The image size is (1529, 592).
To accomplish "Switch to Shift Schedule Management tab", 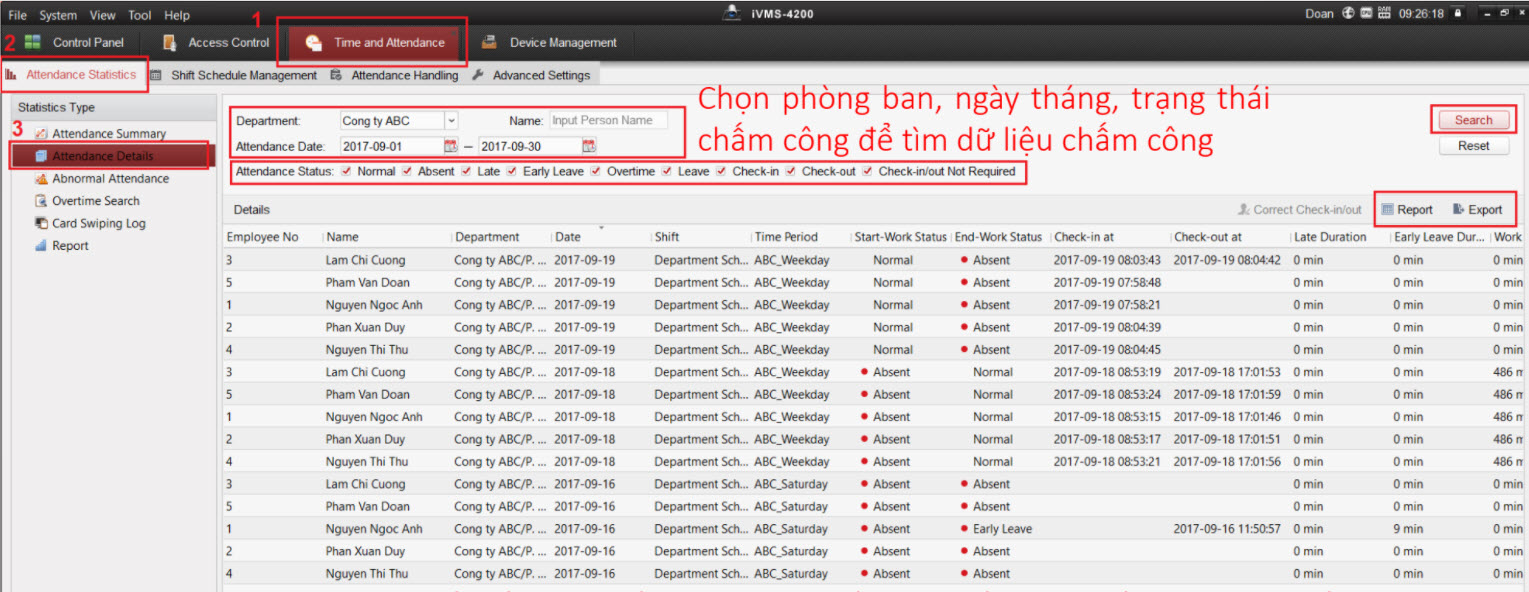I will tap(243, 75).
